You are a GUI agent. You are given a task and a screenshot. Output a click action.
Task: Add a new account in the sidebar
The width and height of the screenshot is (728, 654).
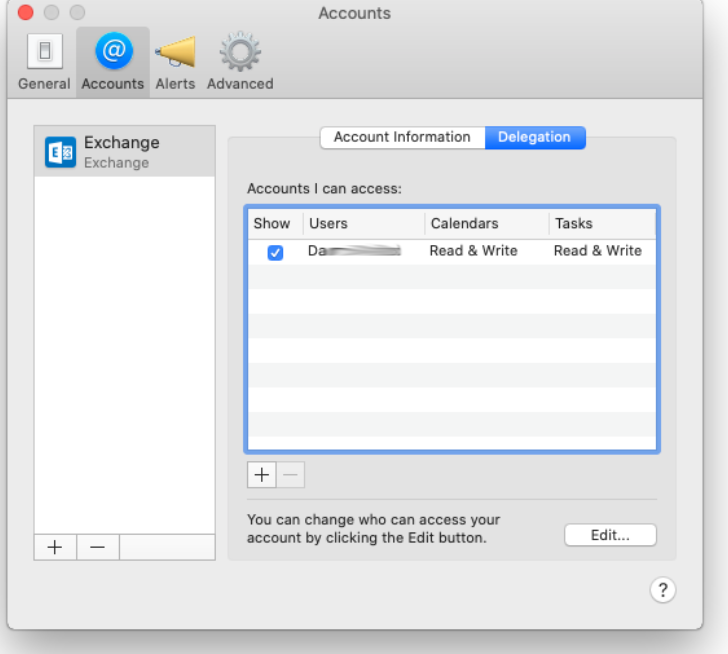click(x=55, y=547)
